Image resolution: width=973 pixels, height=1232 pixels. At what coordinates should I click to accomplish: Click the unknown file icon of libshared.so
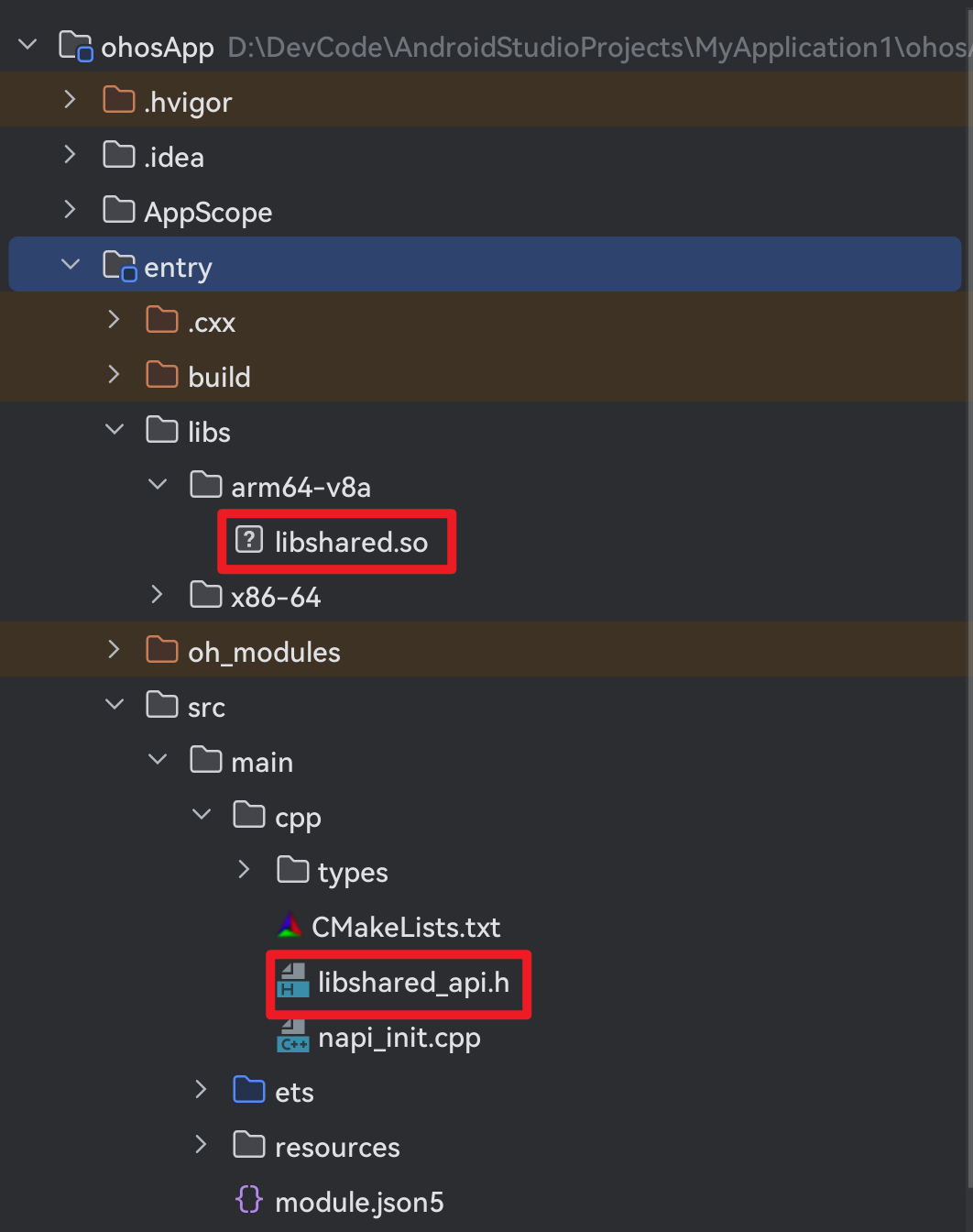249,539
